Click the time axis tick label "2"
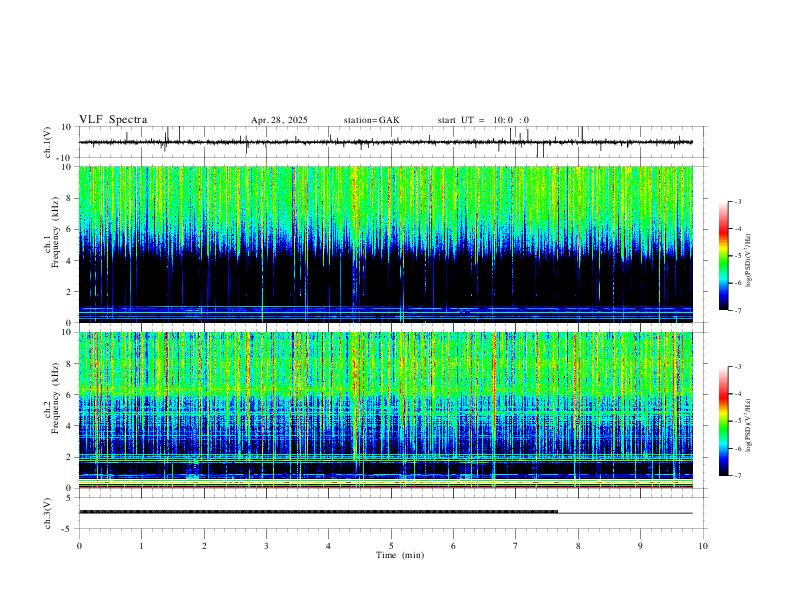 (x=204, y=546)
